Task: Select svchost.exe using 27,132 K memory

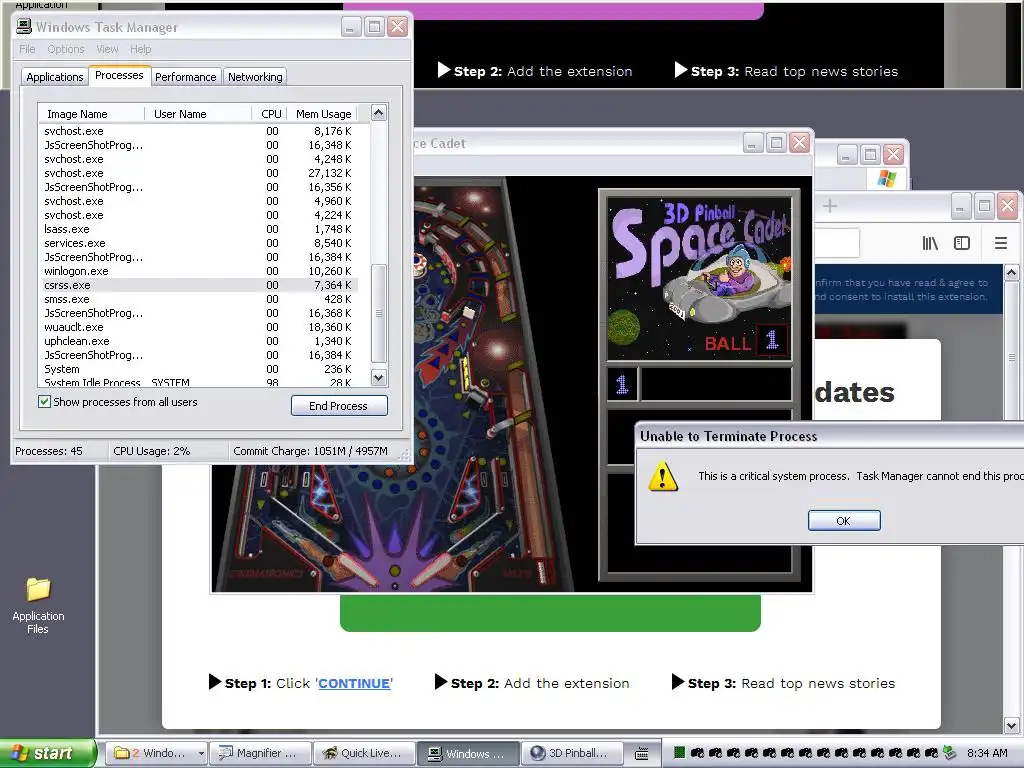Action: click(199, 173)
